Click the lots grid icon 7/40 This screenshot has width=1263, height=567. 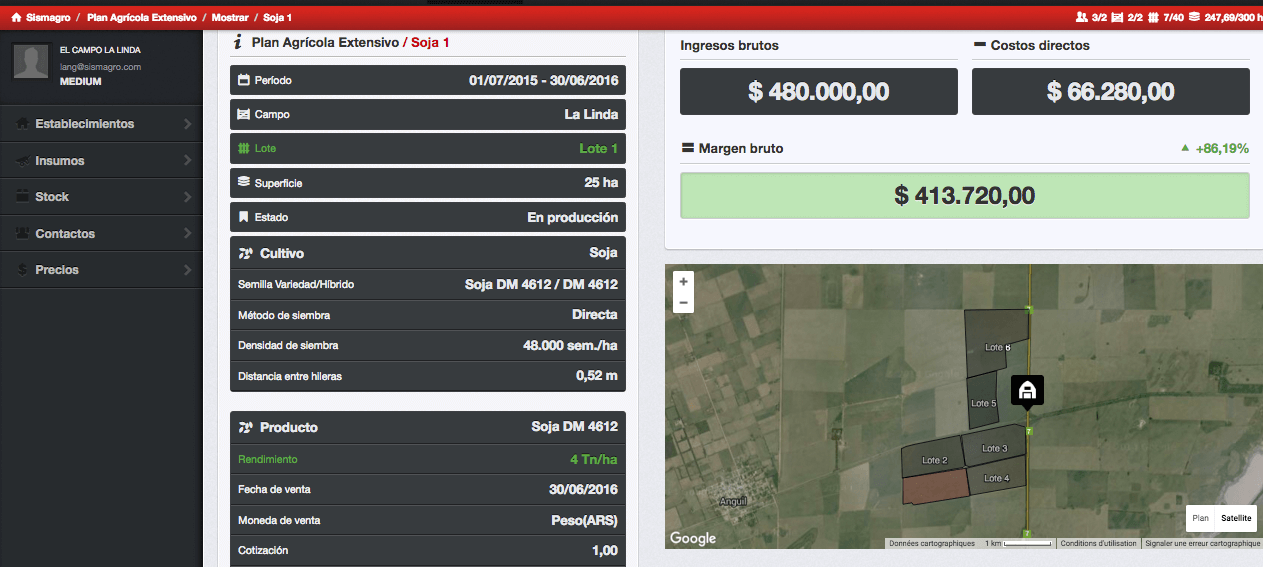click(1153, 17)
